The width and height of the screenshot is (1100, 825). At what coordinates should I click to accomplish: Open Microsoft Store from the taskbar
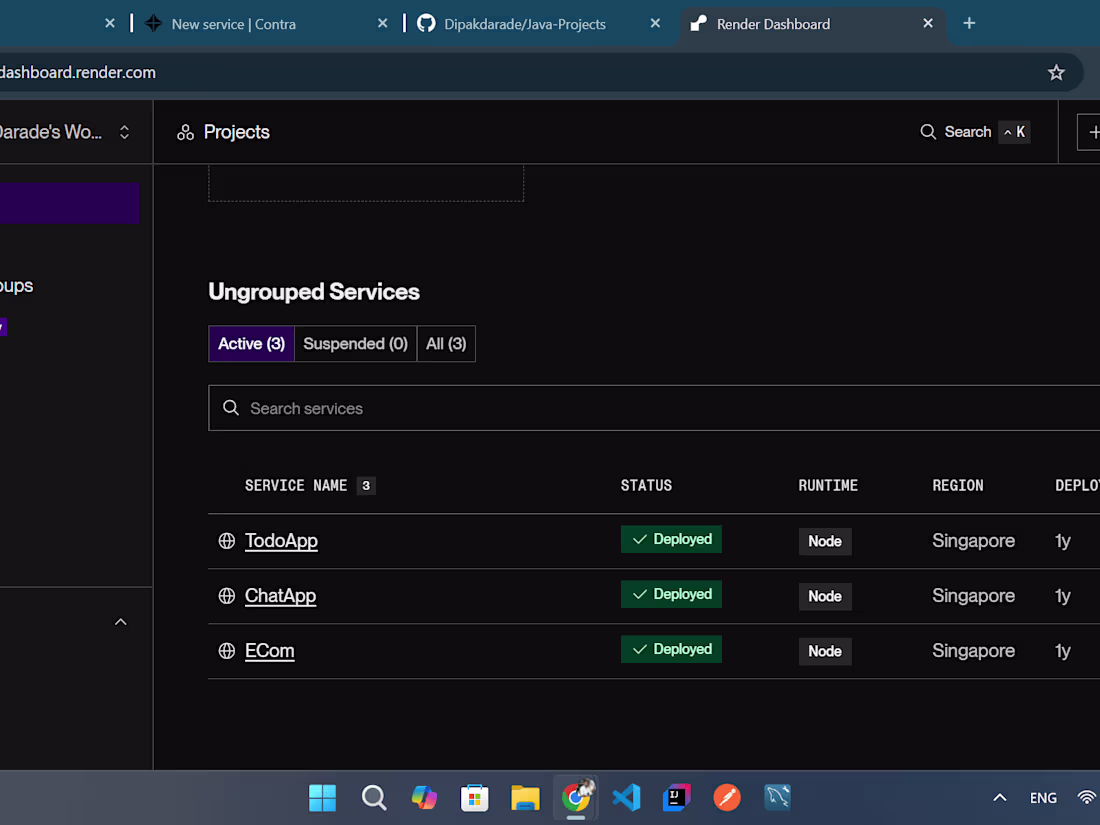[x=475, y=798]
